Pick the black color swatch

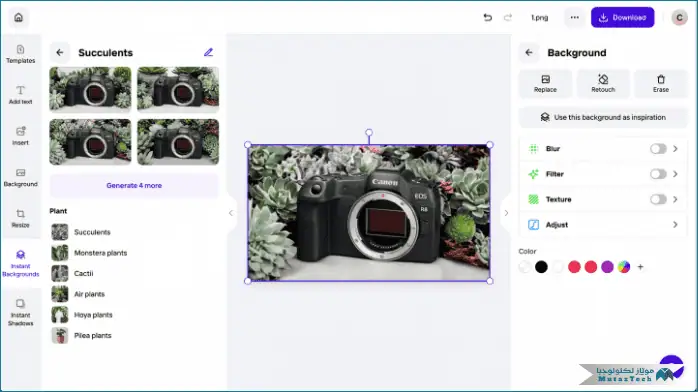(541, 267)
